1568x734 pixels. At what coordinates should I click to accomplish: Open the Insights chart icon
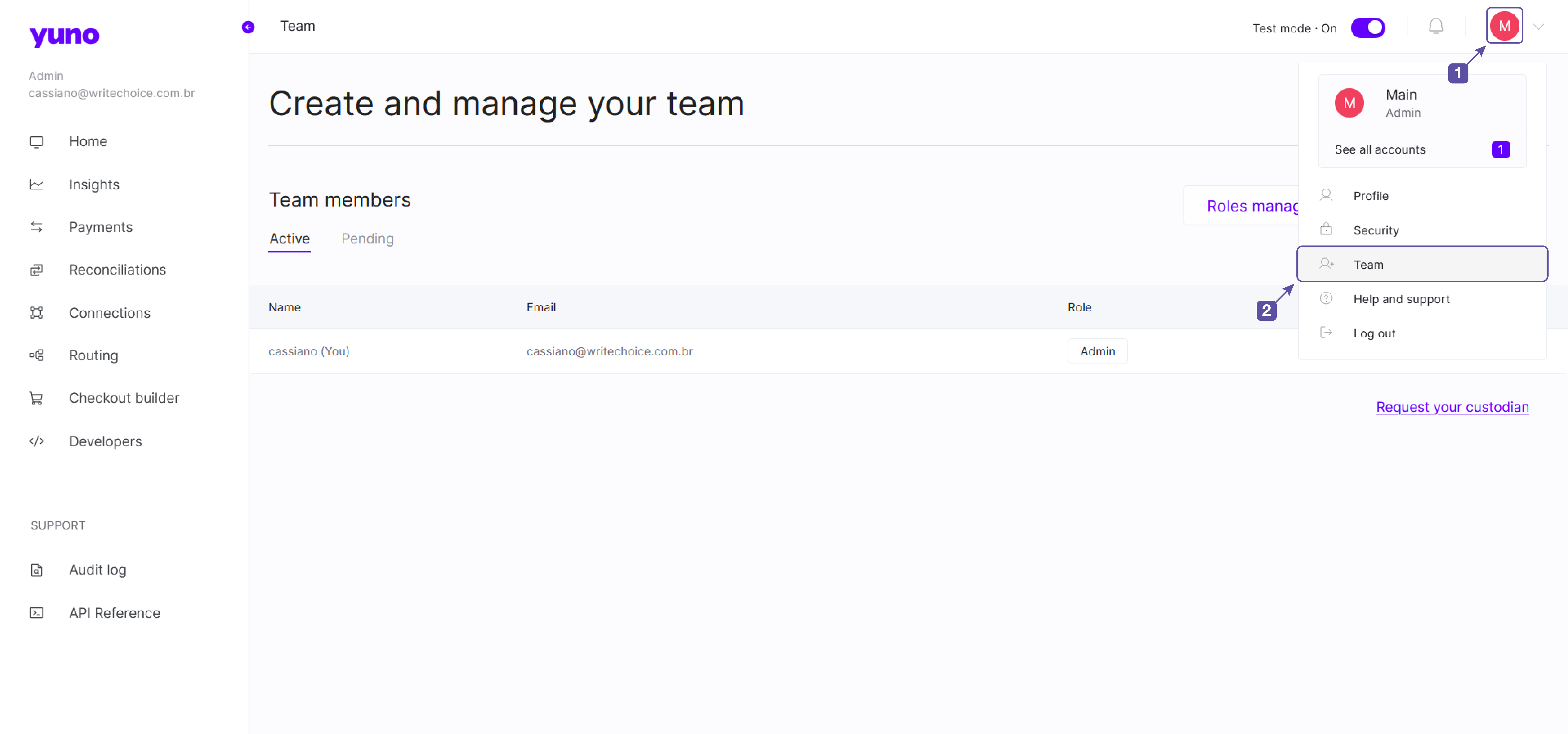(36, 184)
